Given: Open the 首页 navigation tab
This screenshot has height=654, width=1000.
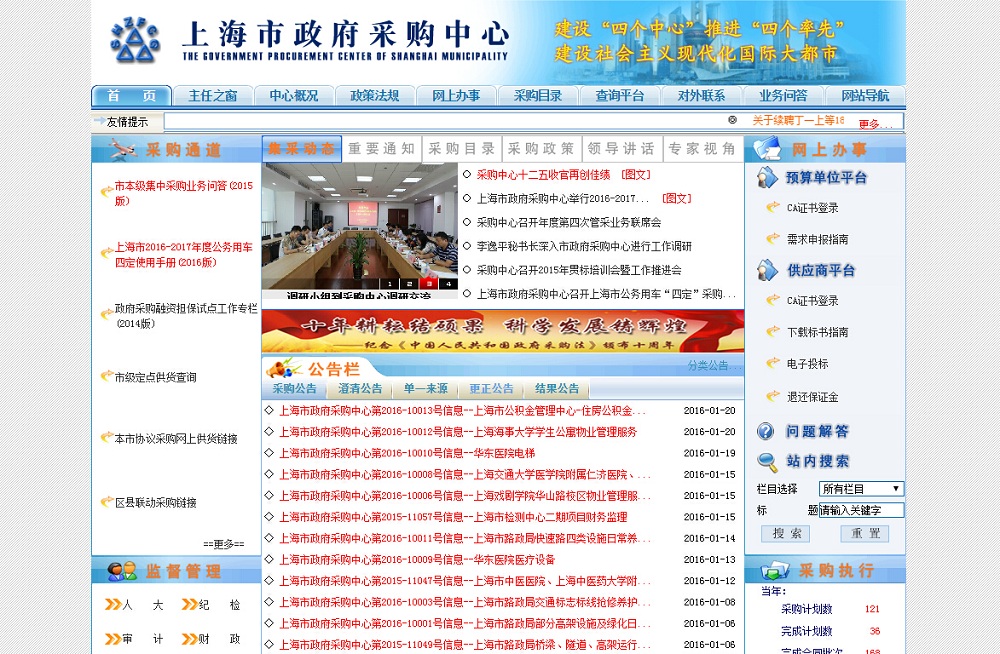Looking at the screenshot, I should tap(131, 96).
